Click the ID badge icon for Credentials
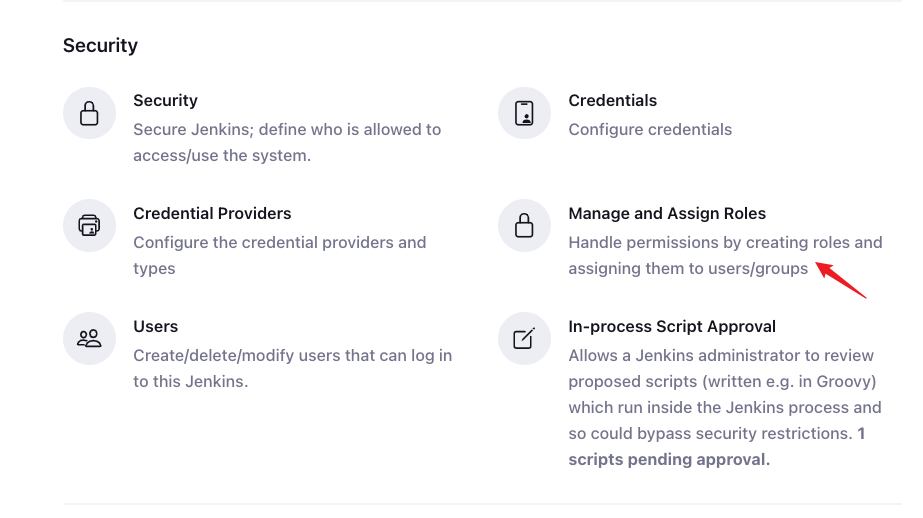Image resolution: width=923 pixels, height=518 pixels. click(x=524, y=113)
